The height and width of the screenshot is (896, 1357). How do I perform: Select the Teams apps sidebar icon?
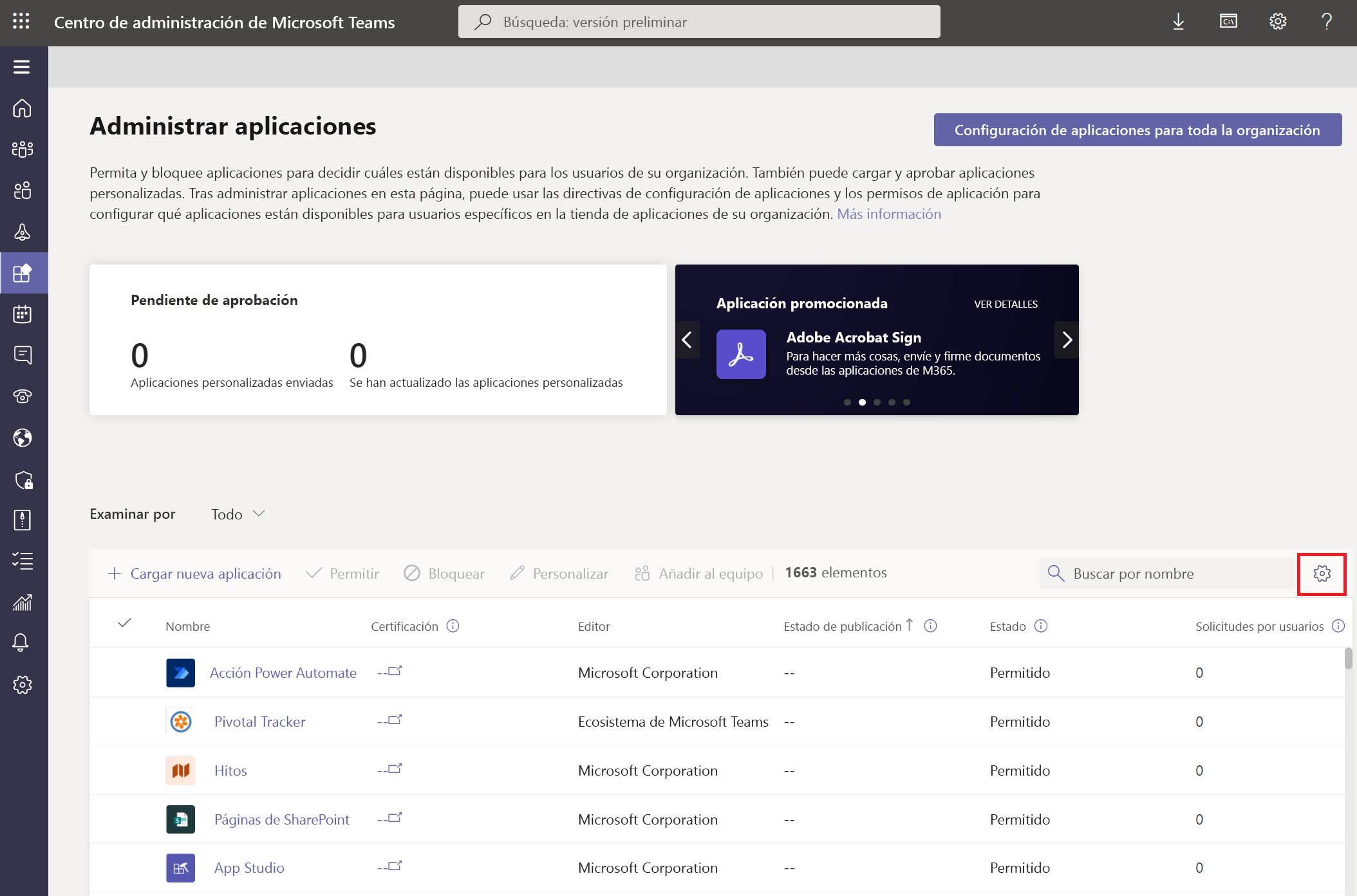point(23,273)
